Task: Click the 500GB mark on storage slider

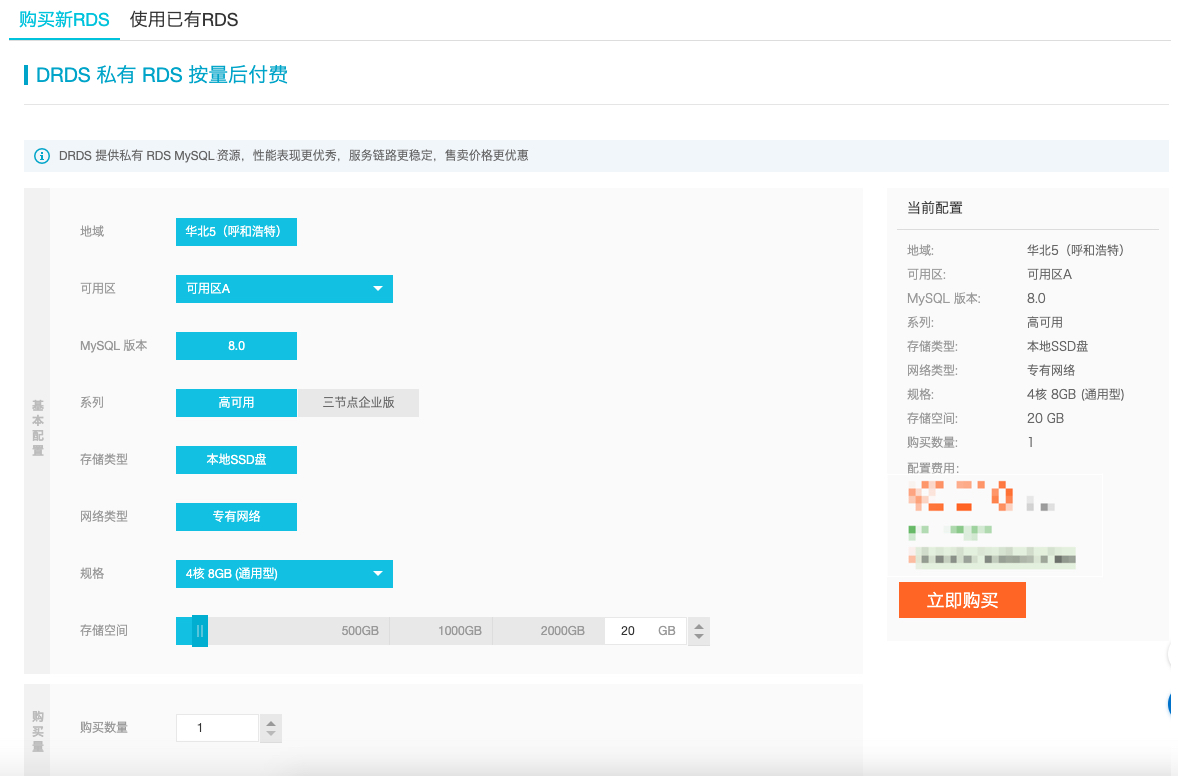Action: [x=360, y=631]
